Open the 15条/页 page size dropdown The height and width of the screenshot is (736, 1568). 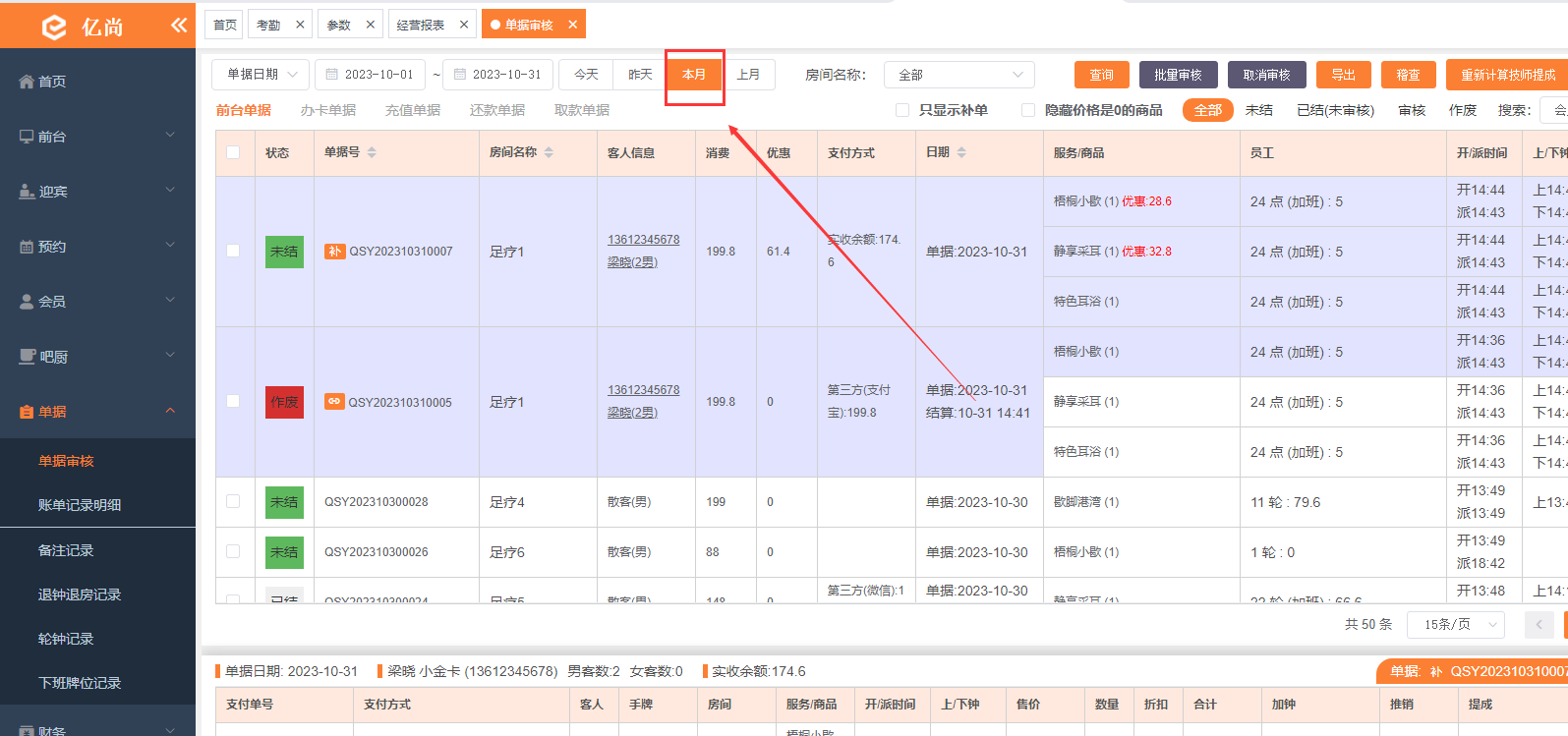tap(1456, 624)
